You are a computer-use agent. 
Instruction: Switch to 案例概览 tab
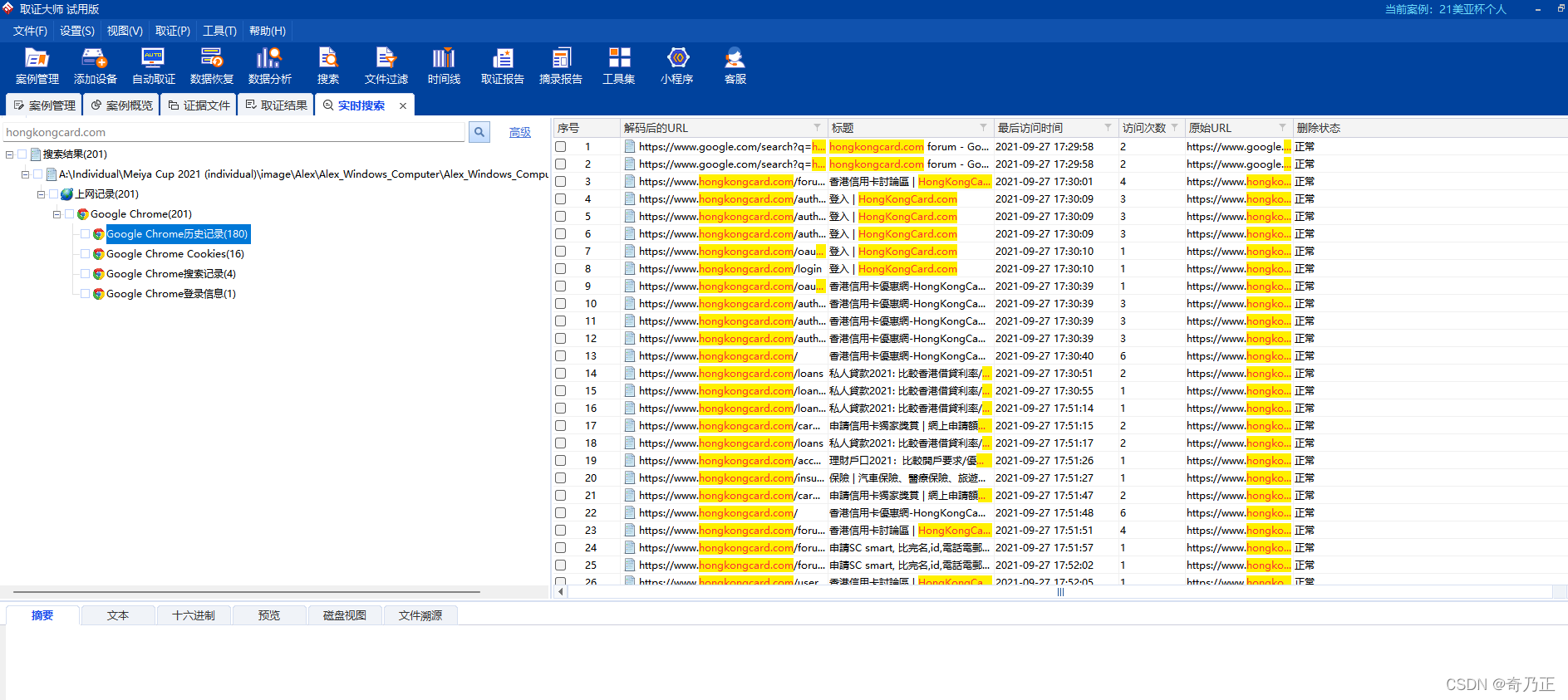pos(121,105)
